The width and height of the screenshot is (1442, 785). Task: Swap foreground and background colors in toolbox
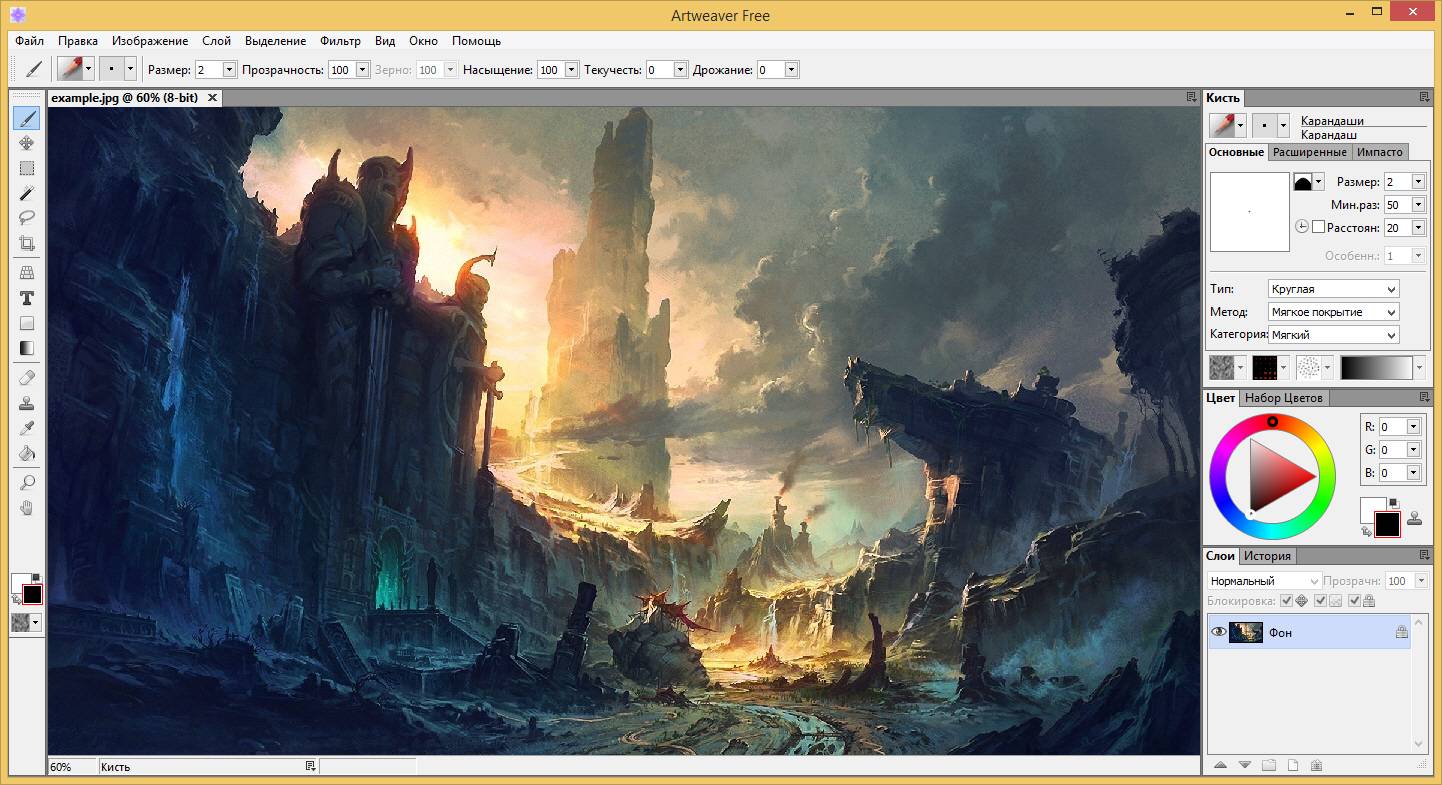pos(15,600)
